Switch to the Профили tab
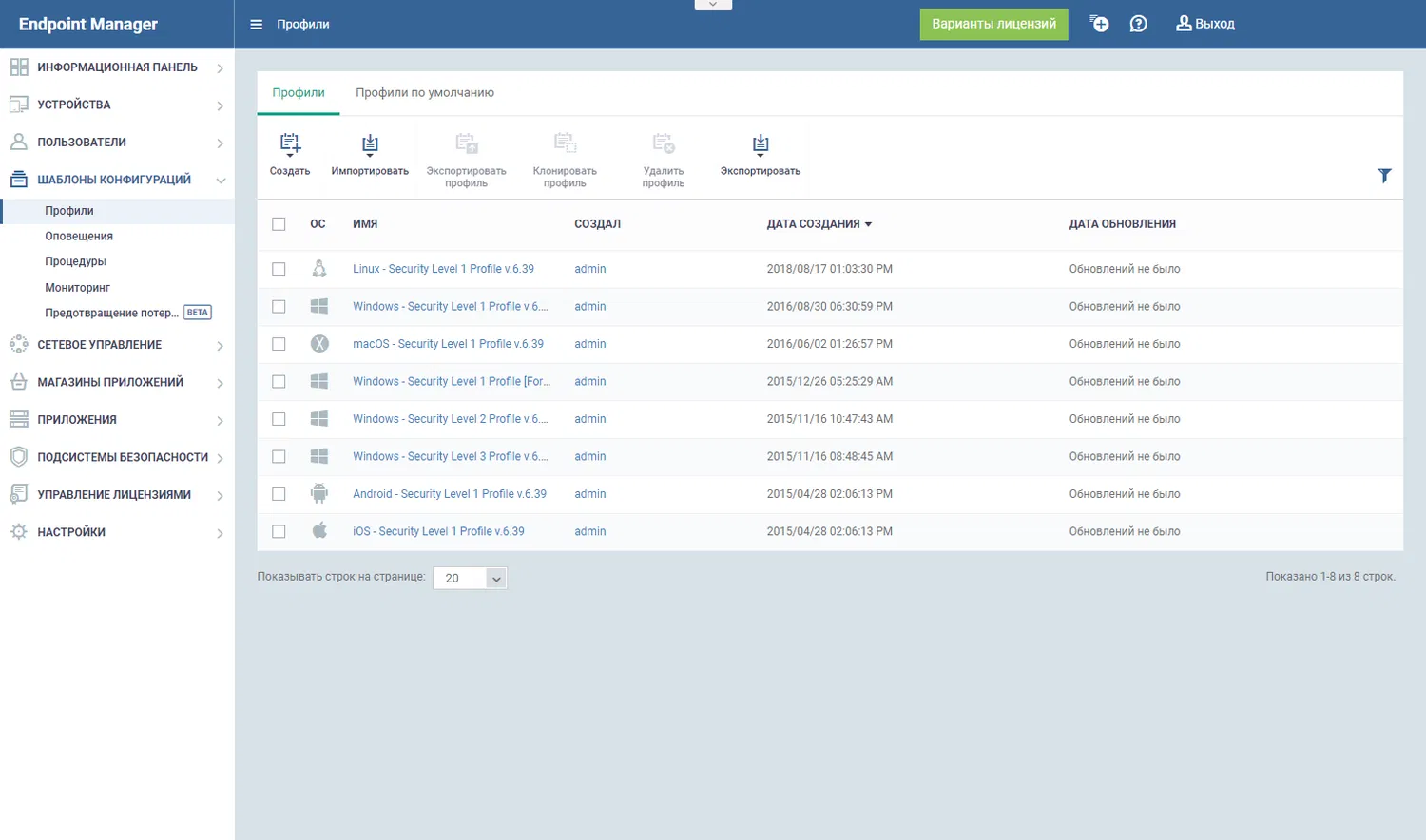 [x=299, y=93]
